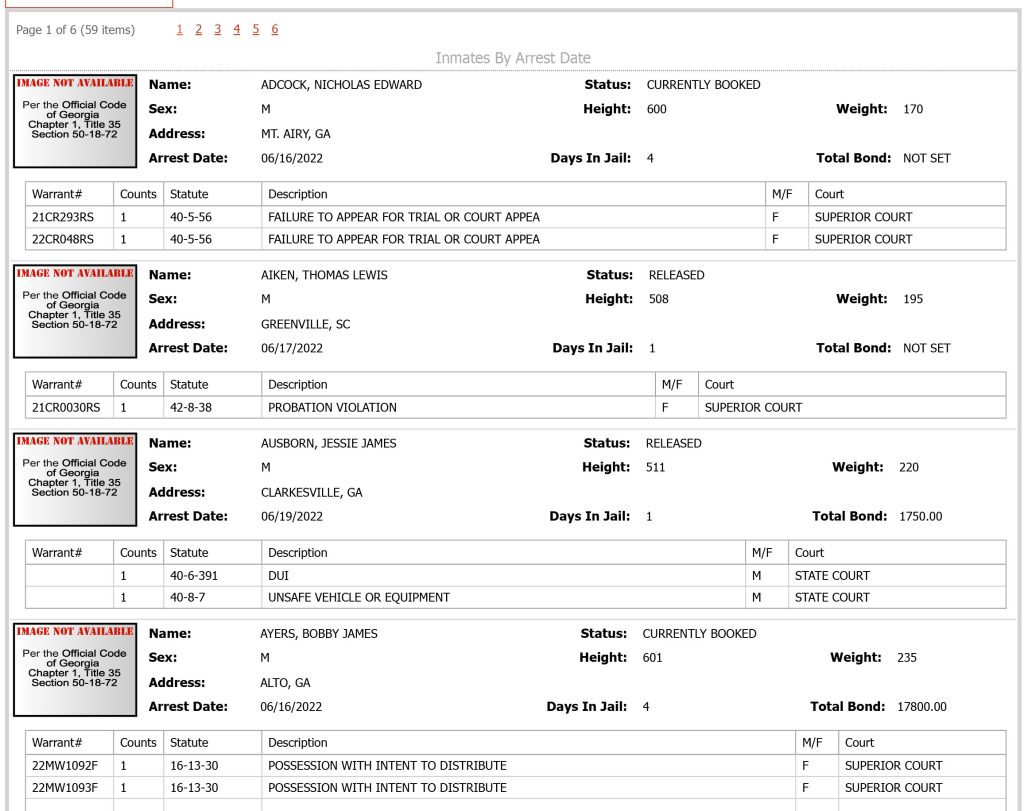1024x811 pixels.
Task: Open page 3 of results
Action: tap(217, 29)
